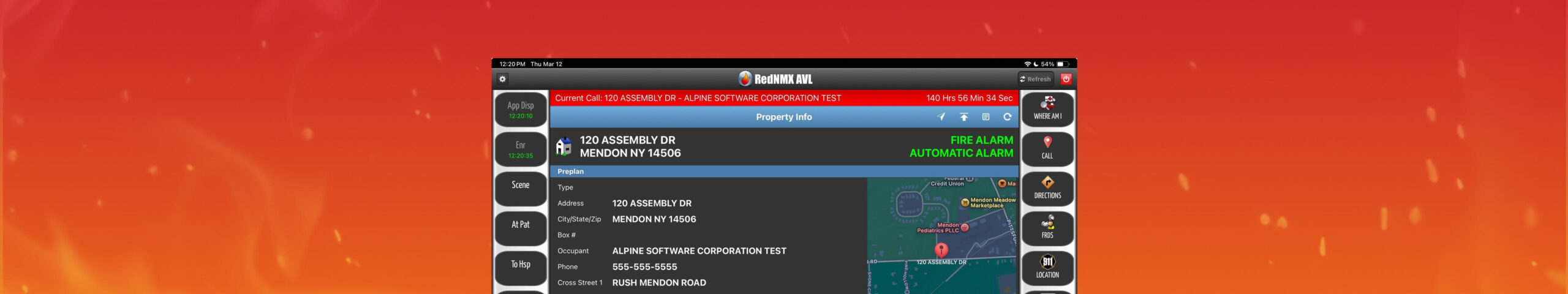Open the CALL pin button
The width and height of the screenshot is (1568, 294).
pos(1047,149)
